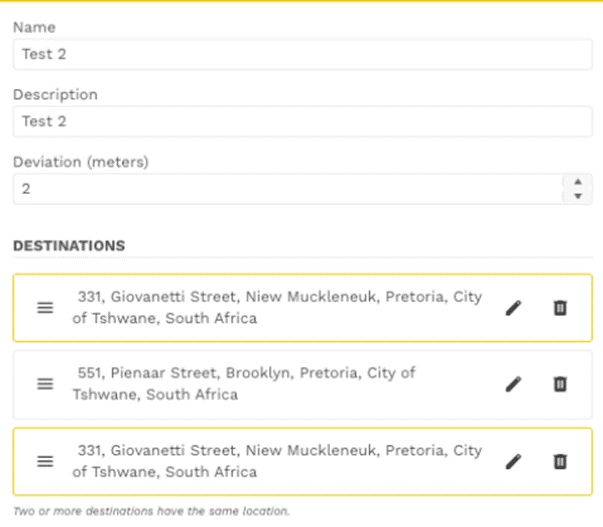This screenshot has width=603, height=527.
Task: Edit the first Giovanetti Street destination
Action: coord(513,308)
